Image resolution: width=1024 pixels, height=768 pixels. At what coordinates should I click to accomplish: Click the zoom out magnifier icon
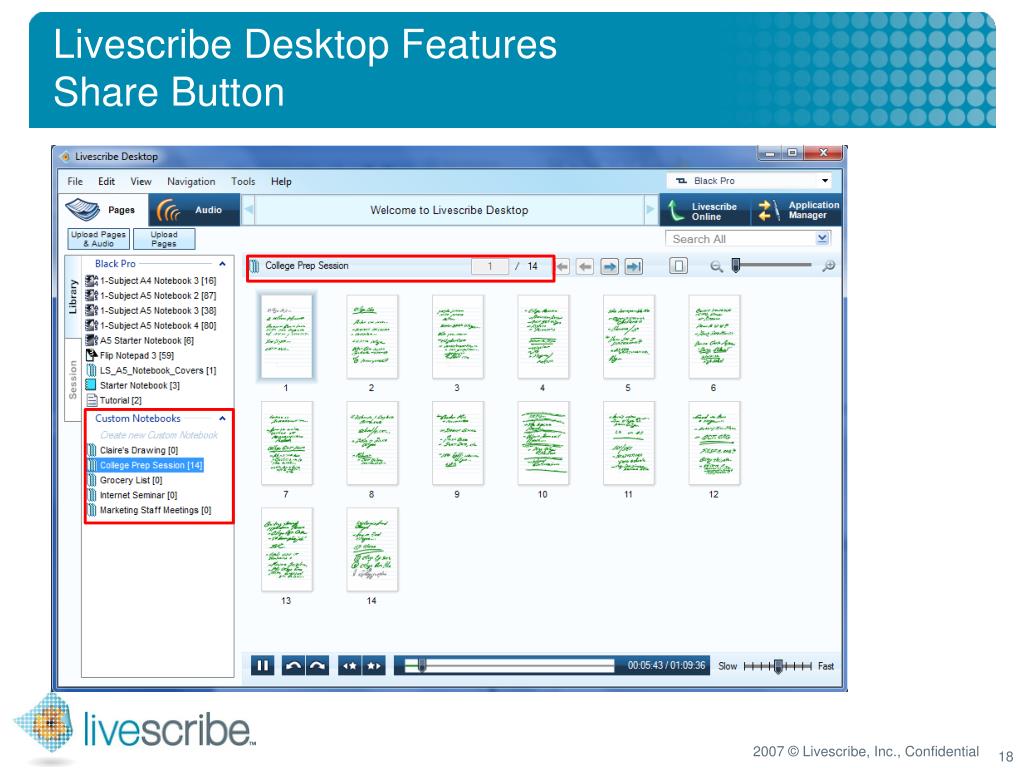pos(716,266)
